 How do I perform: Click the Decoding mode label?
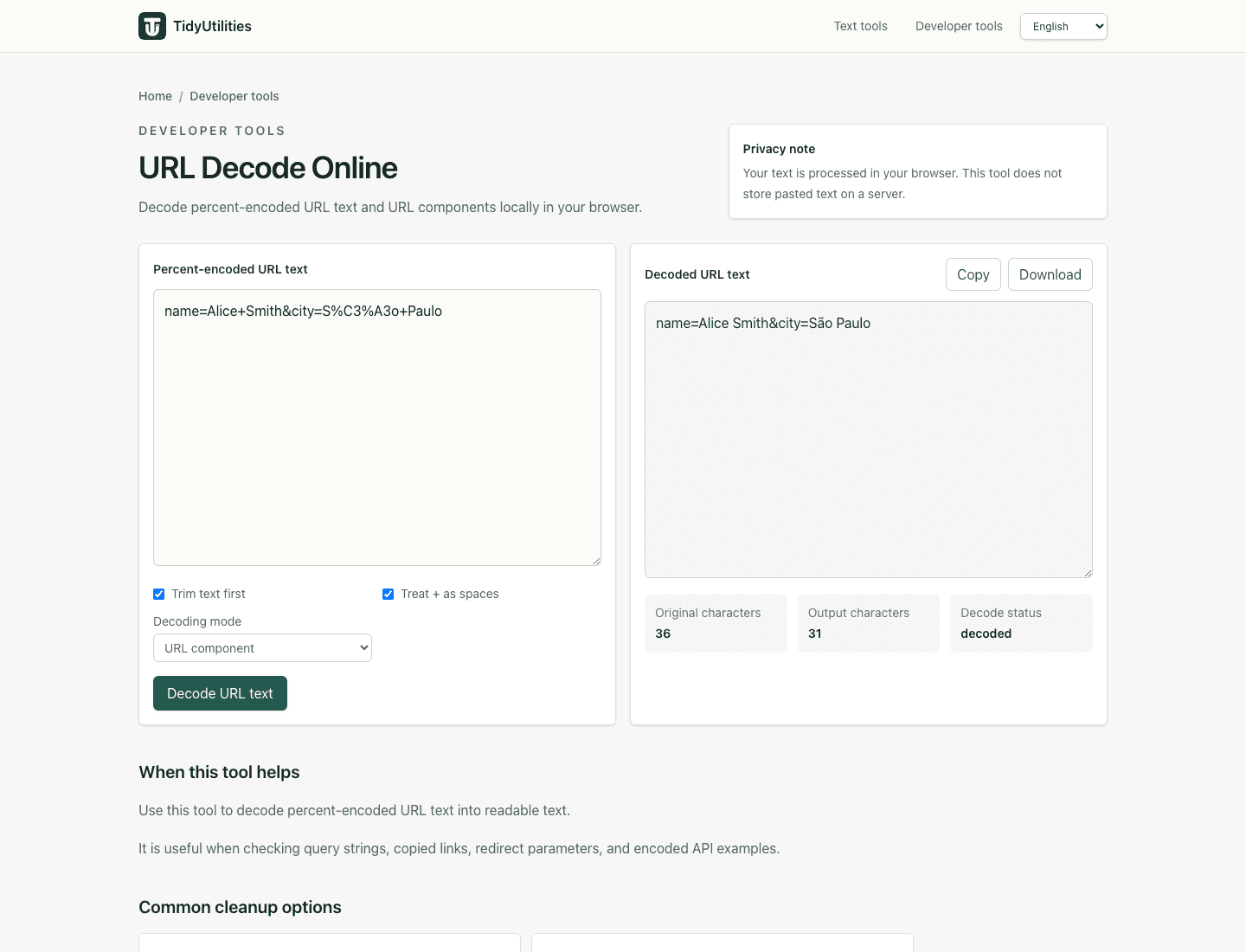click(x=197, y=621)
